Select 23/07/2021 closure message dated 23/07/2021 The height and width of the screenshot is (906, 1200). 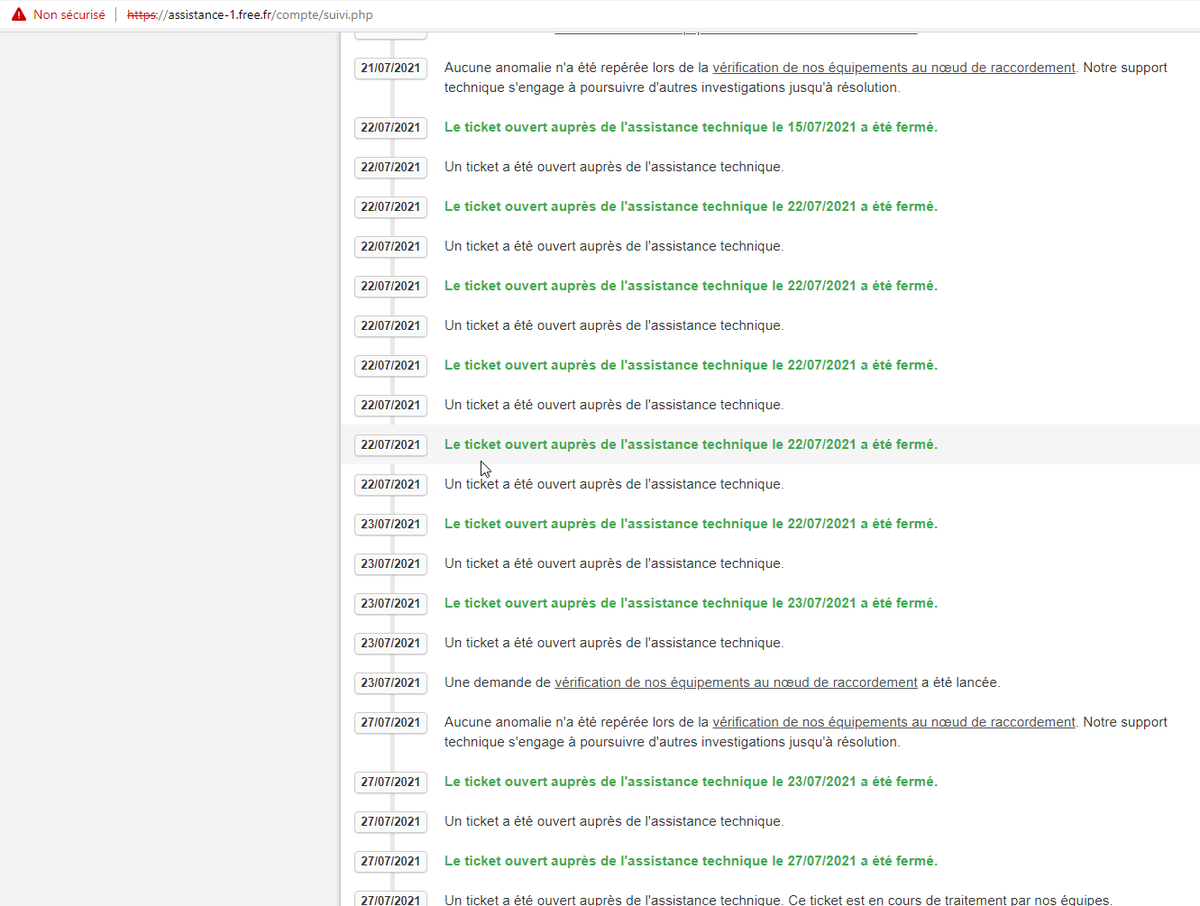point(691,604)
